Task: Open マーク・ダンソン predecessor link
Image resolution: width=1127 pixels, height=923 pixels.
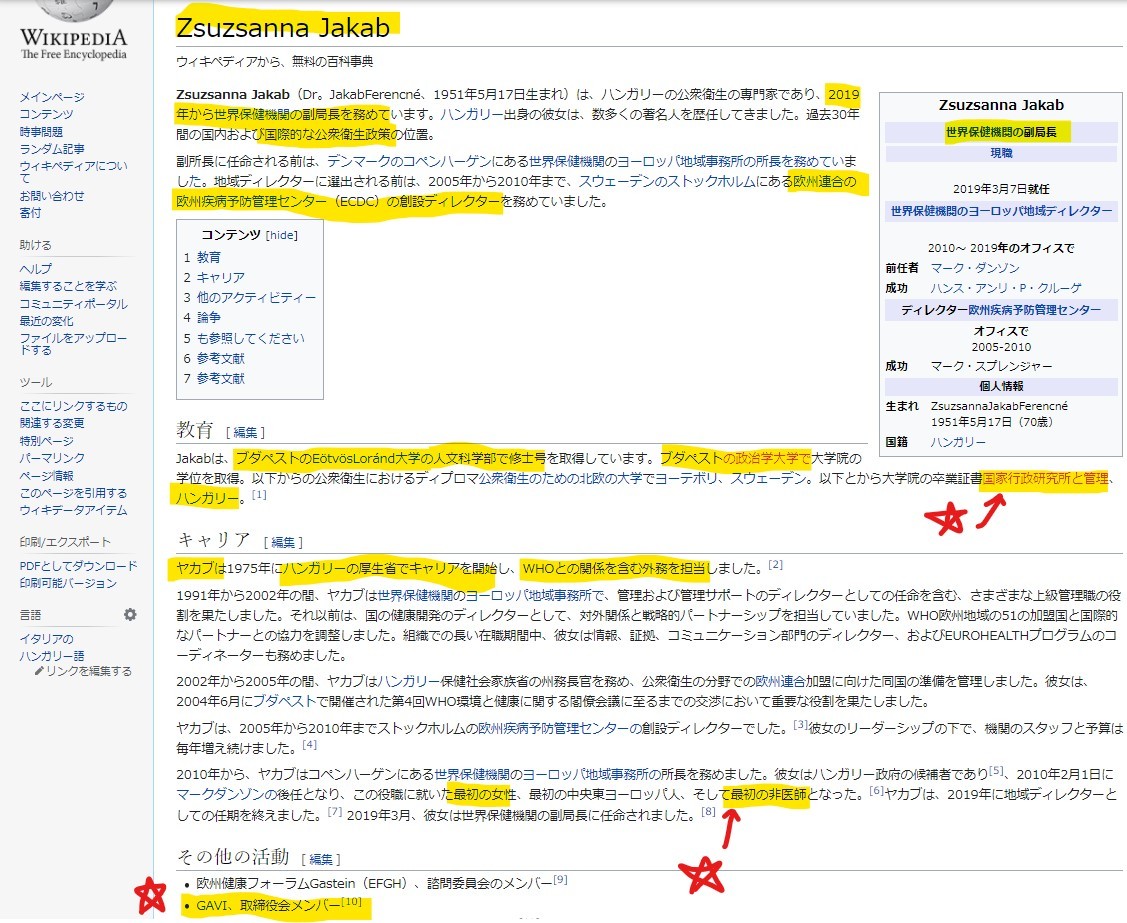Action: tap(975, 268)
